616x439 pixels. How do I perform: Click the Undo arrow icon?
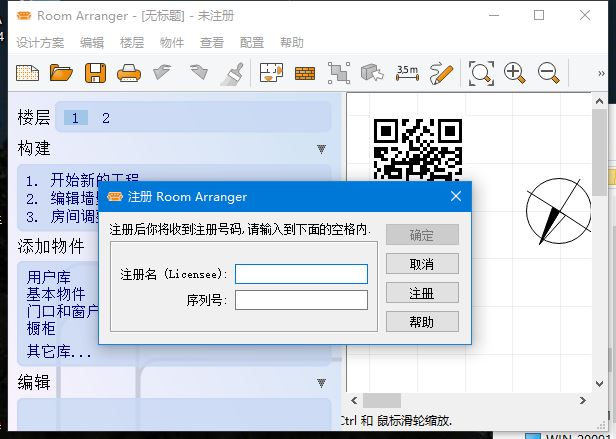[162, 72]
